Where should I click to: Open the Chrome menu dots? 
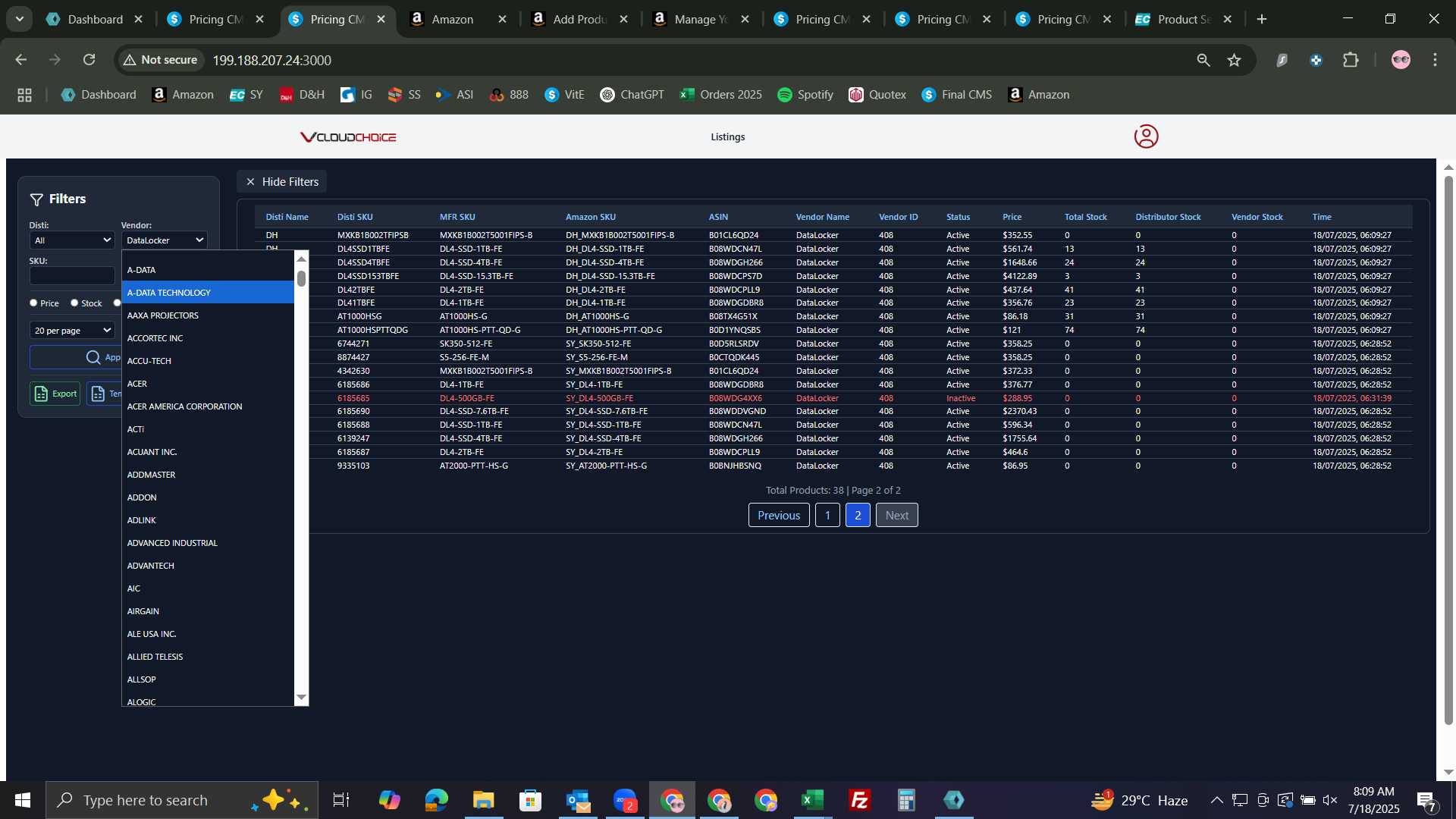pyautogui.click(x=1435, y=60)
